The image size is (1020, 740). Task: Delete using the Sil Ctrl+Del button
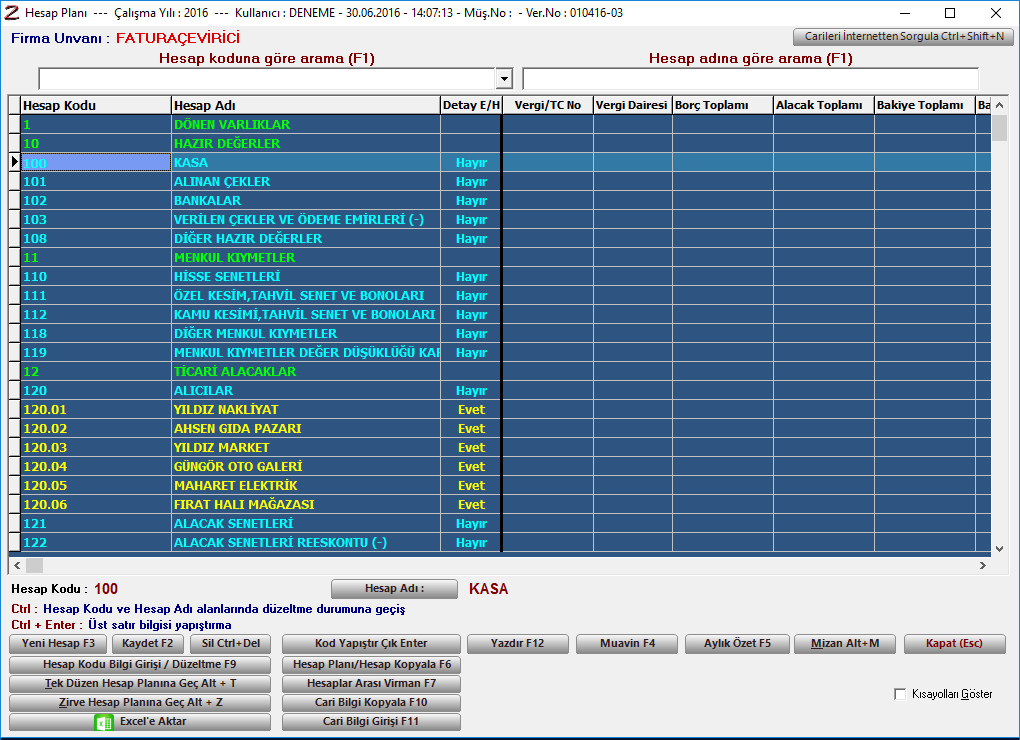pyautogui.click(x=231, y=644)
